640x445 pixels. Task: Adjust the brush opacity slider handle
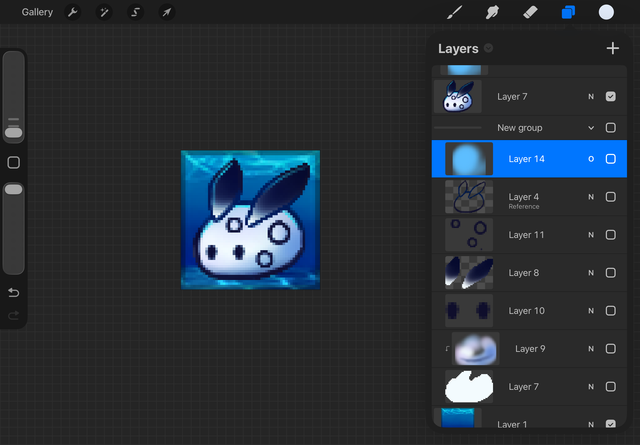(x=13, y=189)
